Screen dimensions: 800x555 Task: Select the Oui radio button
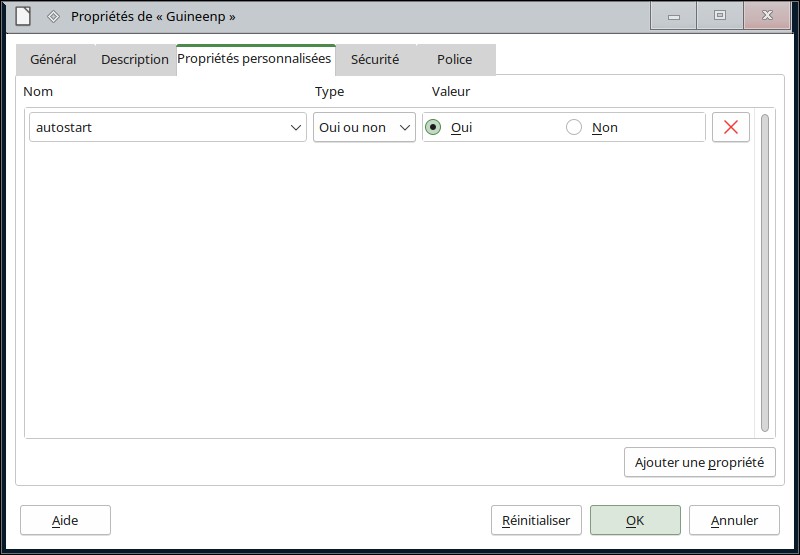(433, 127)
